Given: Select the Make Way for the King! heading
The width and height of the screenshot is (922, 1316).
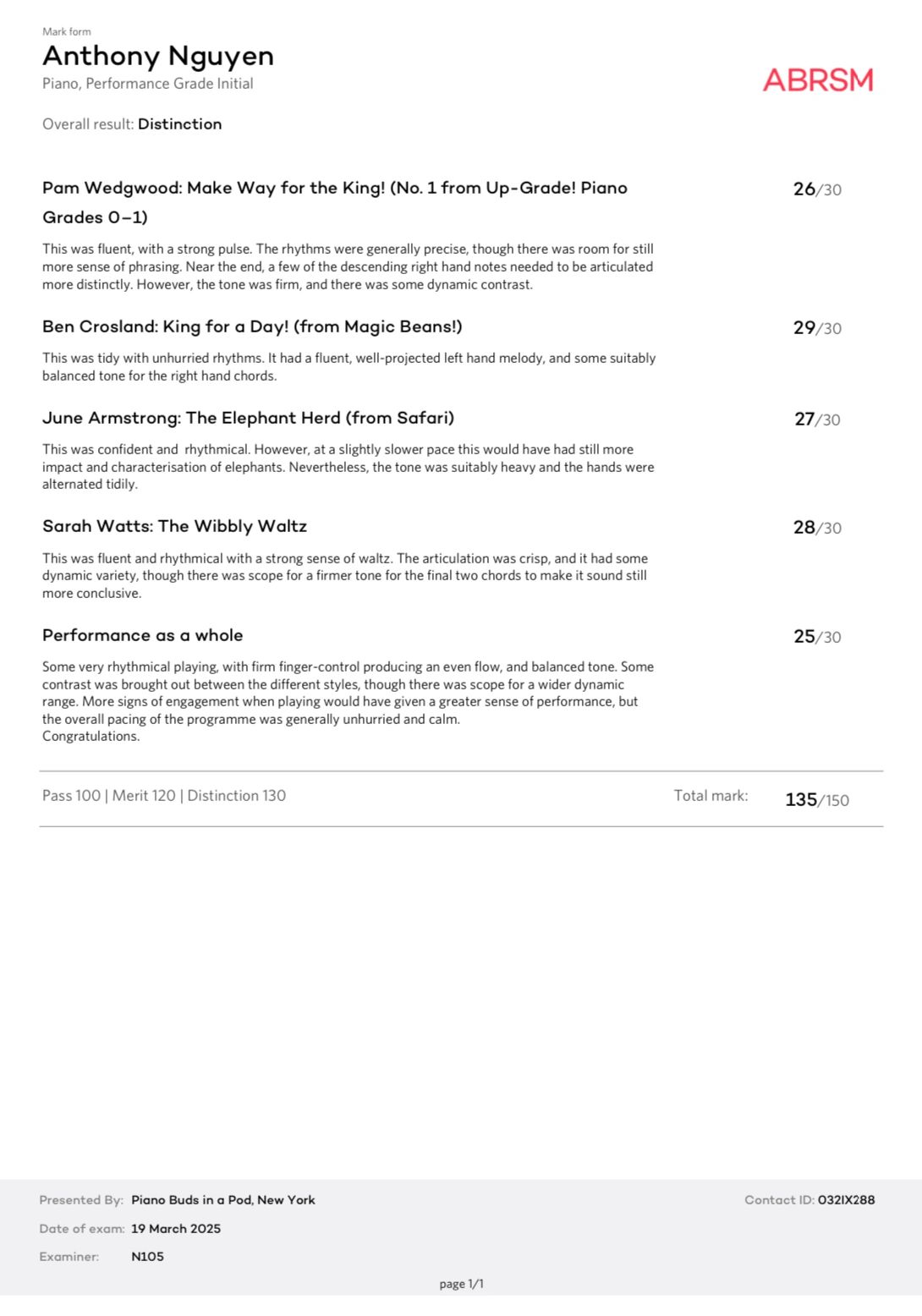Looking at the screenshot, I should [x=334, y=189].
